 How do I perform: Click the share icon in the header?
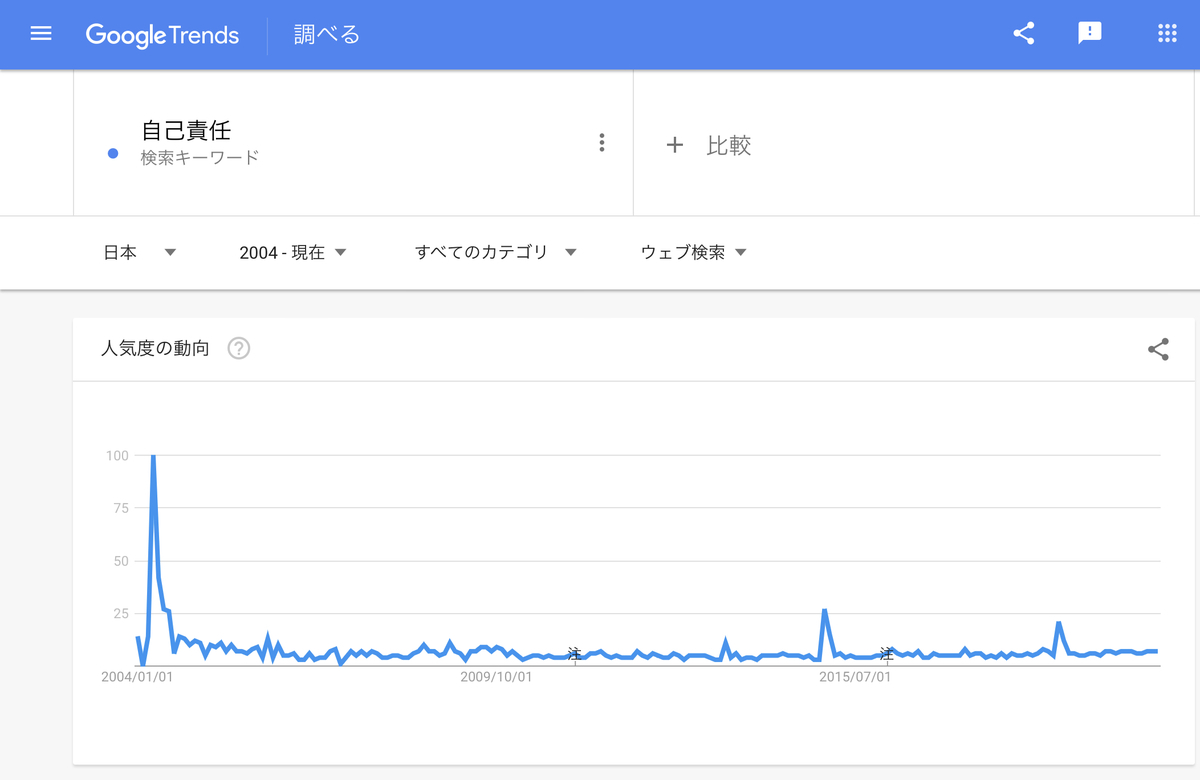click(1022, 33)
